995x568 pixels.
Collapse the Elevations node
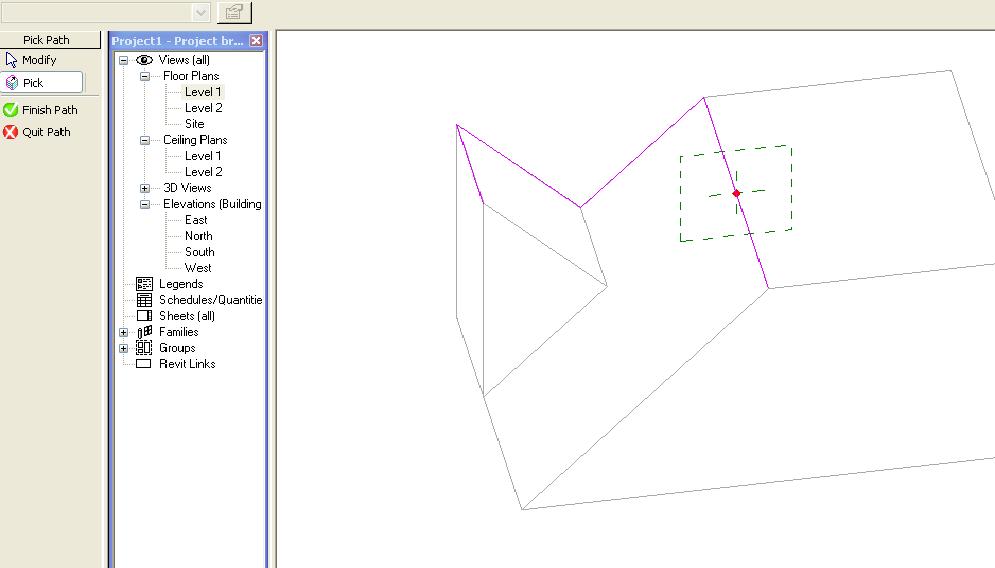145,204
